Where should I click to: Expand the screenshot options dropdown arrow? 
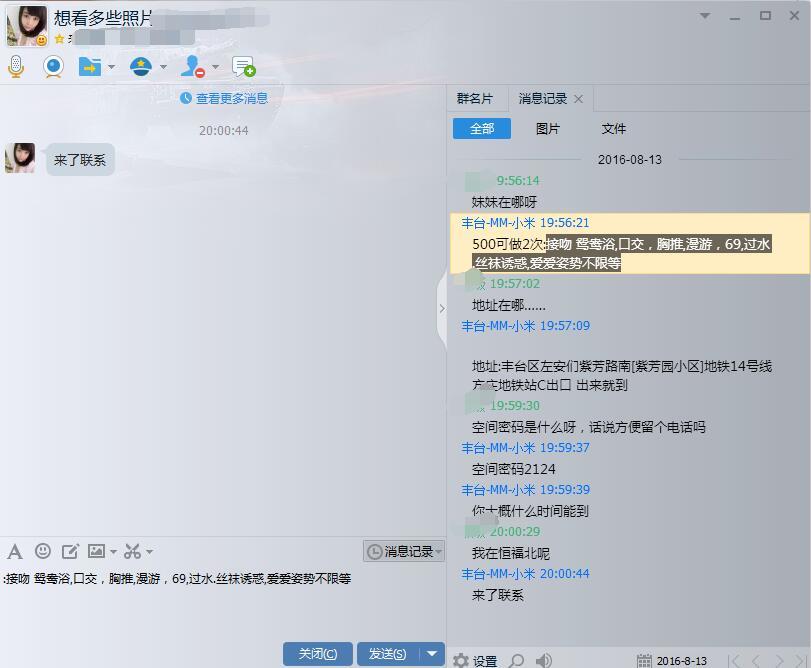(x=149, y=552)
